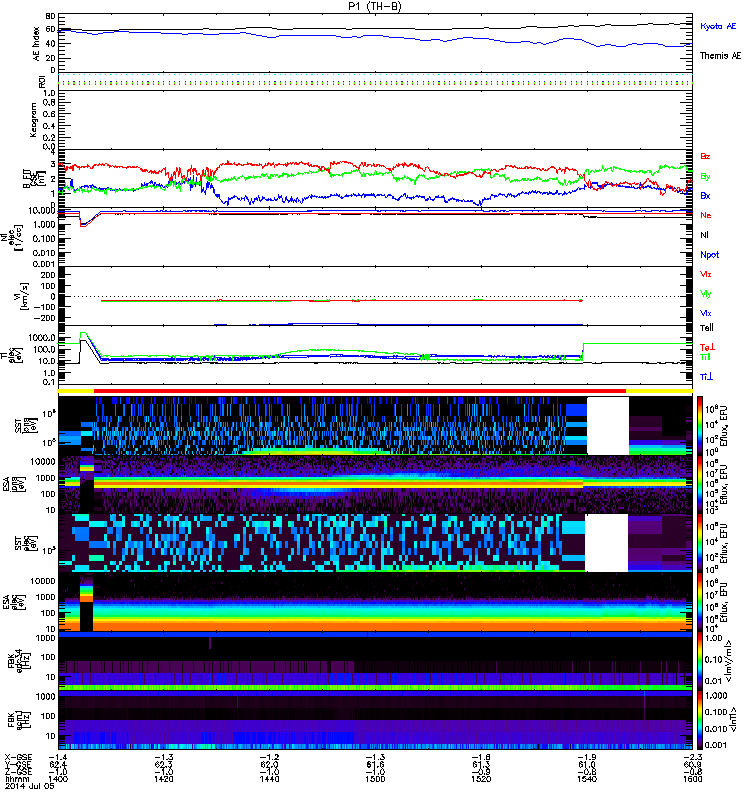Click the X-GSE row label
The image size is (750, 800).
pos(18,757)
